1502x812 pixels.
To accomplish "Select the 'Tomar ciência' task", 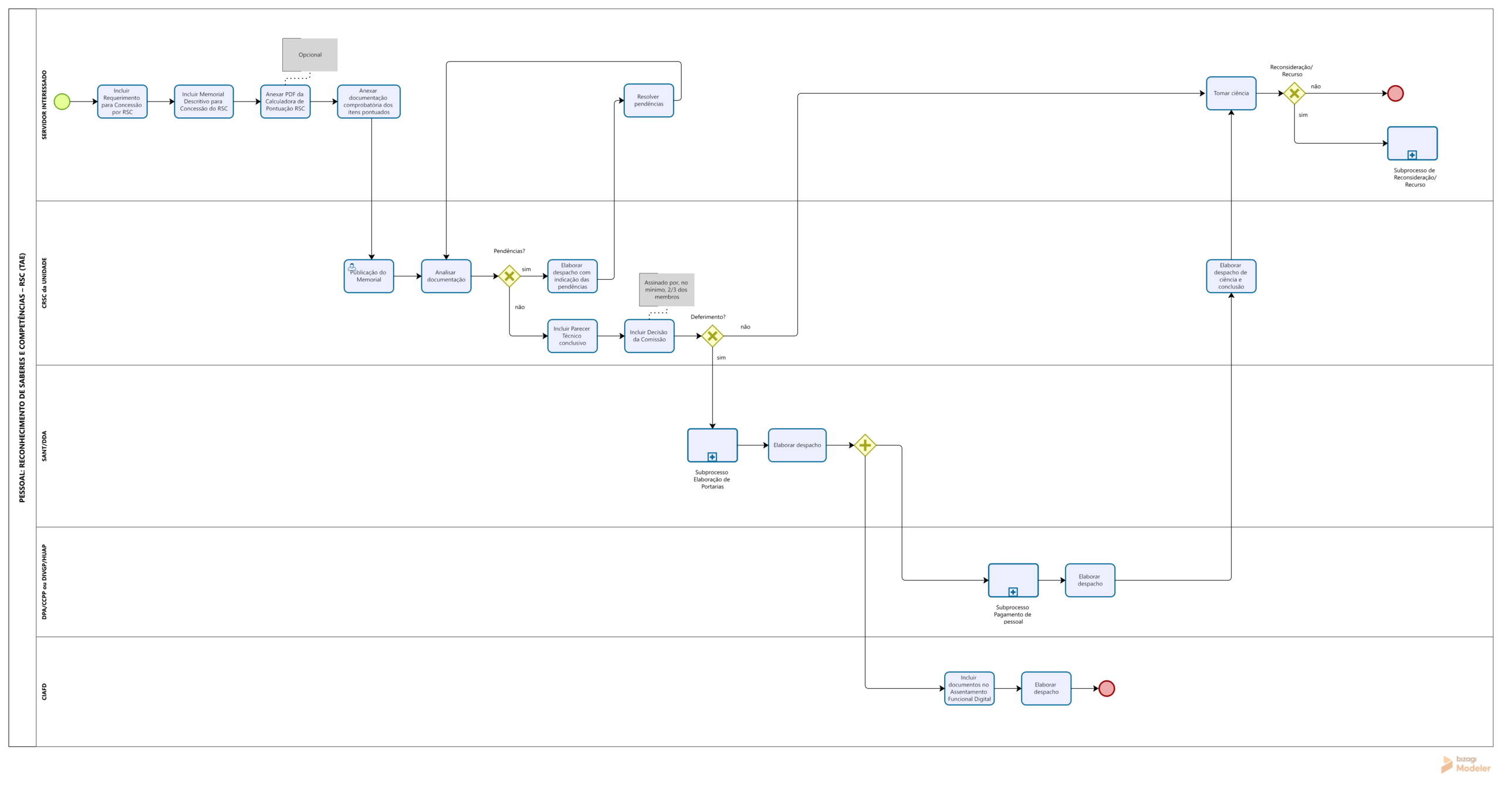I will pyautogui.click(x=1231, y=93).
